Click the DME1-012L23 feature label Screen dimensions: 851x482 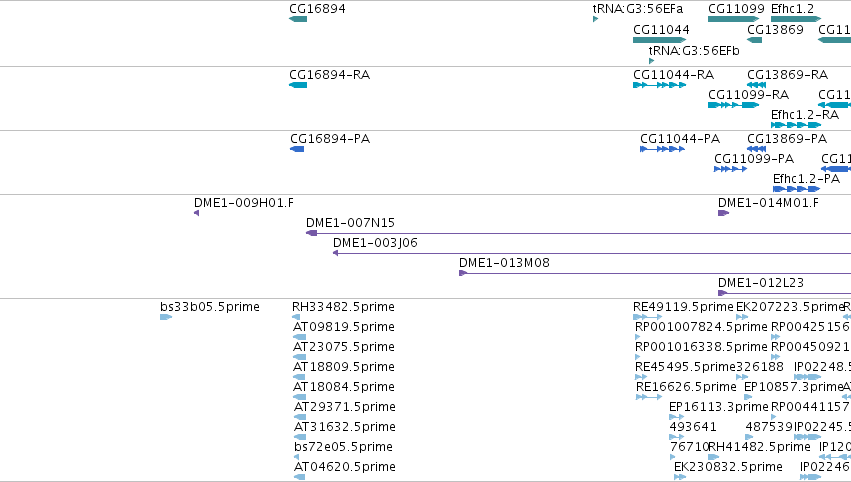point(760,283)
